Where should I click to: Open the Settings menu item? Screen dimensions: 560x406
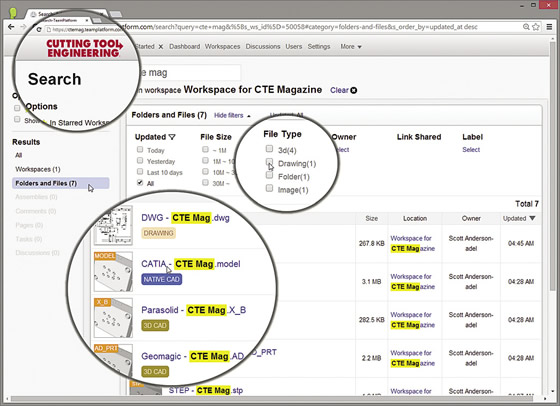click(319, 46)
